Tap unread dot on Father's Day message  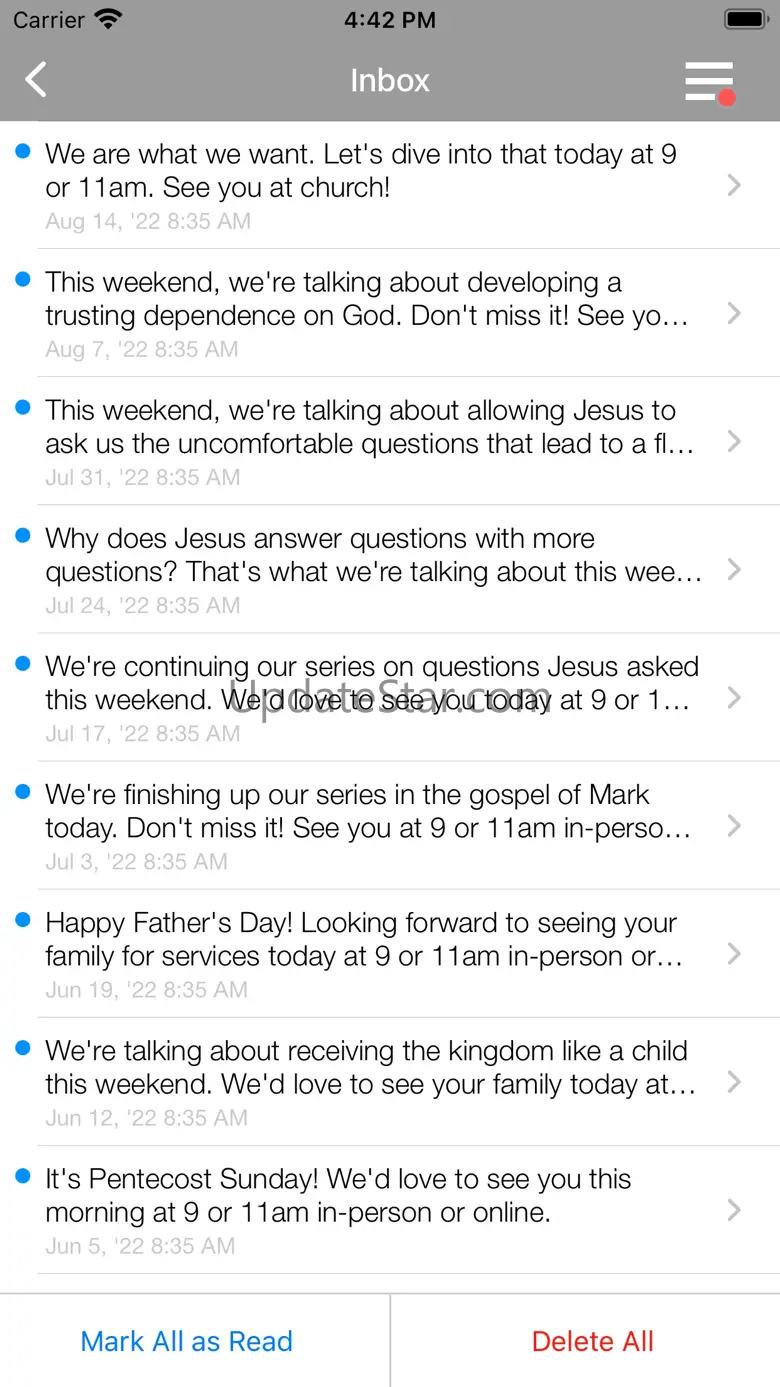[23, 920]
